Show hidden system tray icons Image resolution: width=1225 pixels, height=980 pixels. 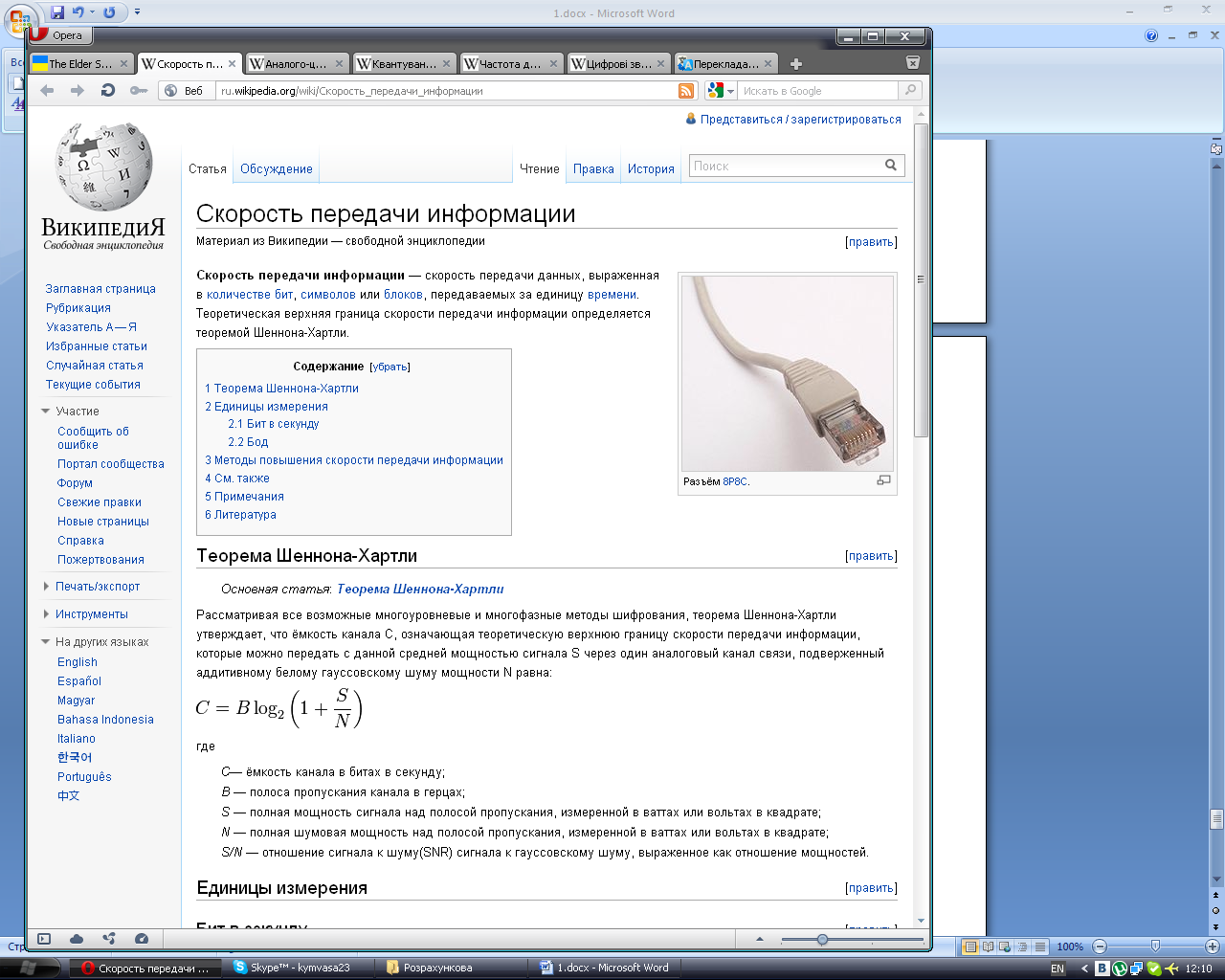[x=1084, y=969]
